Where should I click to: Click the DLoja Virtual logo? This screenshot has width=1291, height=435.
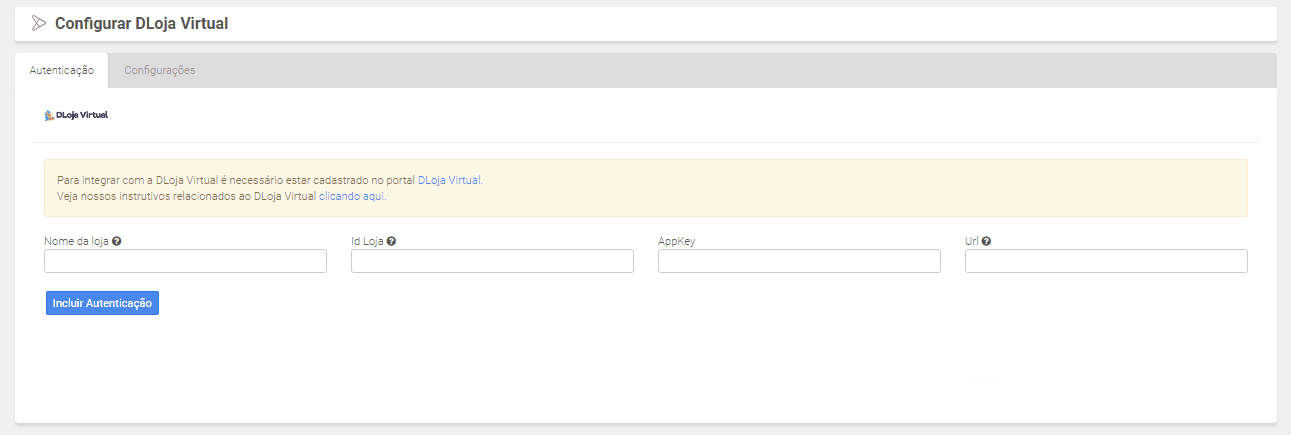pos(76,115)
